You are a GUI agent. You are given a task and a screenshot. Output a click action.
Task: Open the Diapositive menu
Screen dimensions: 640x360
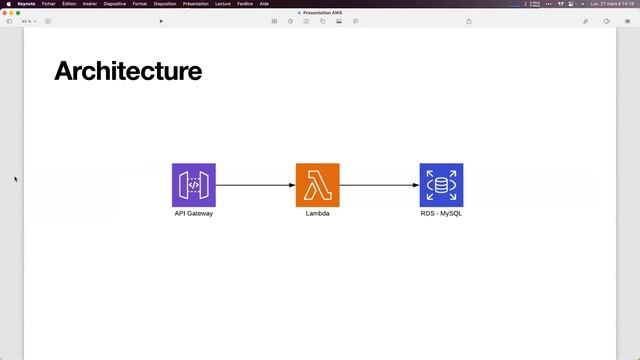click(x=115, y=4)
